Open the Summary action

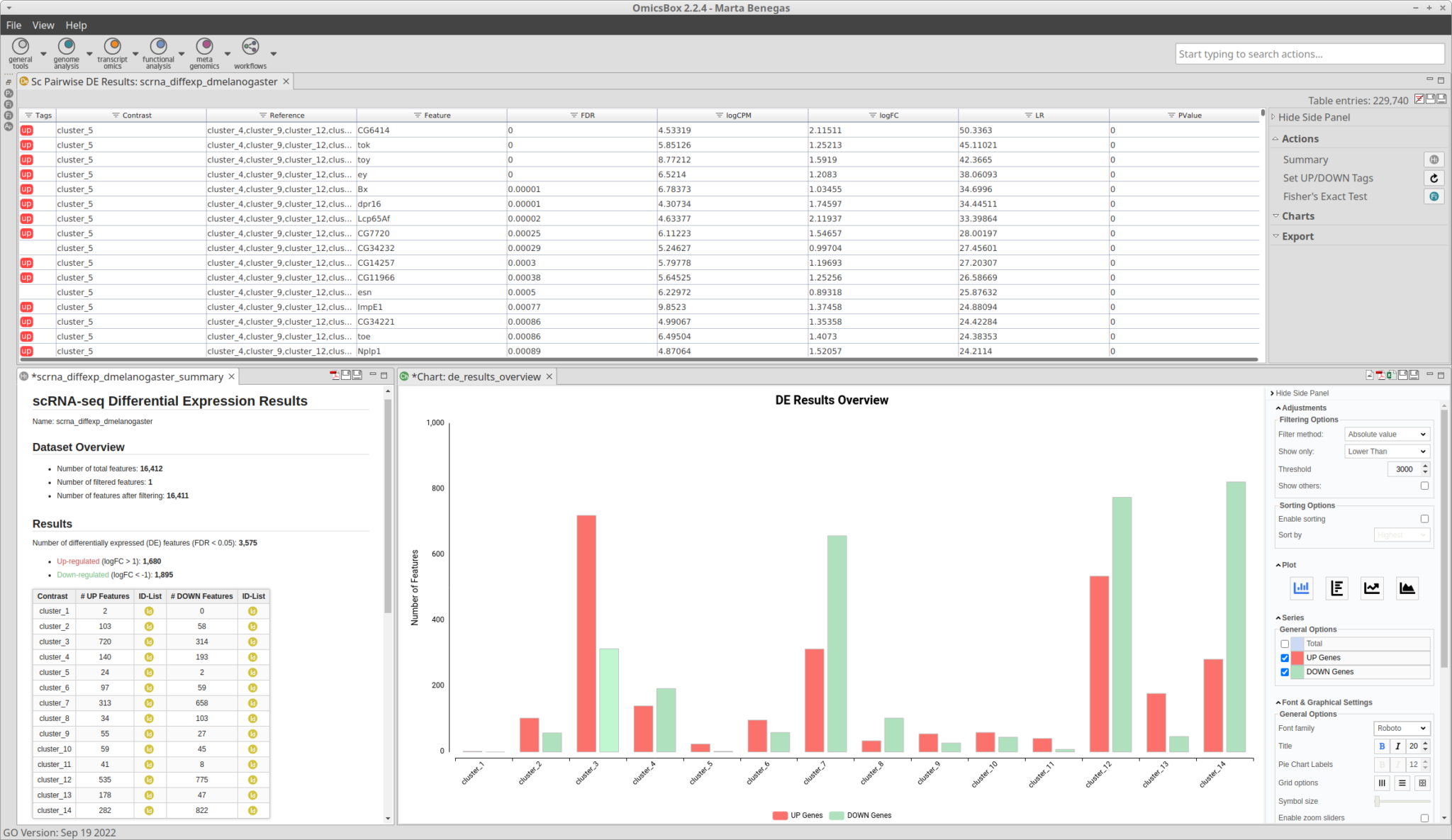(1305, 159)
